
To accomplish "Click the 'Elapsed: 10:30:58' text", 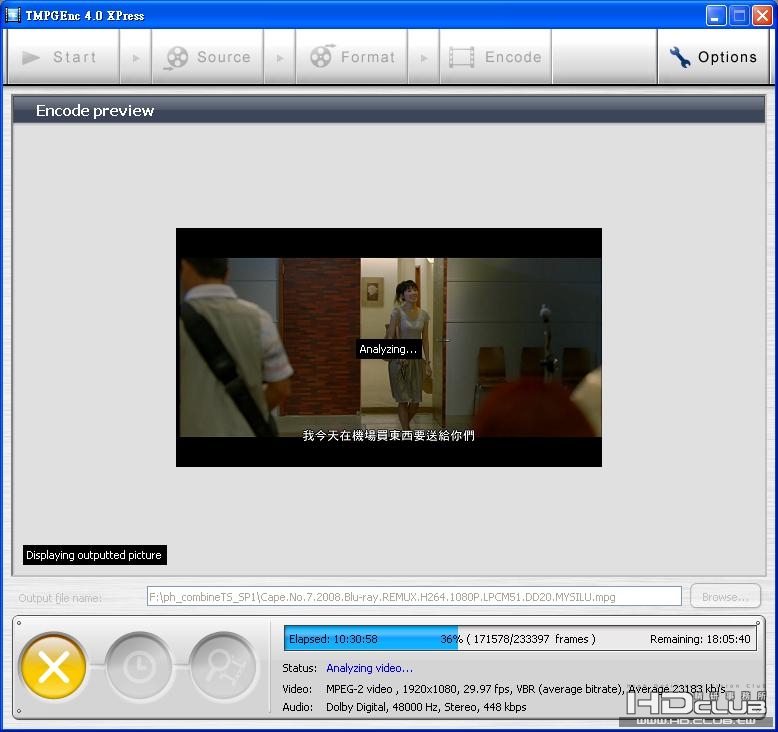I will tap(333, 639).
